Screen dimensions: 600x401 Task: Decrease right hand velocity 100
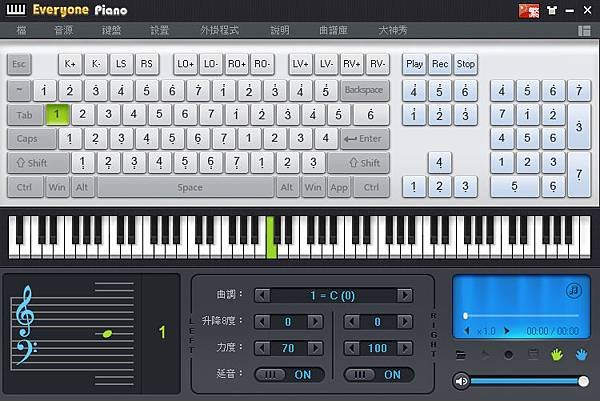coord(352,348)
